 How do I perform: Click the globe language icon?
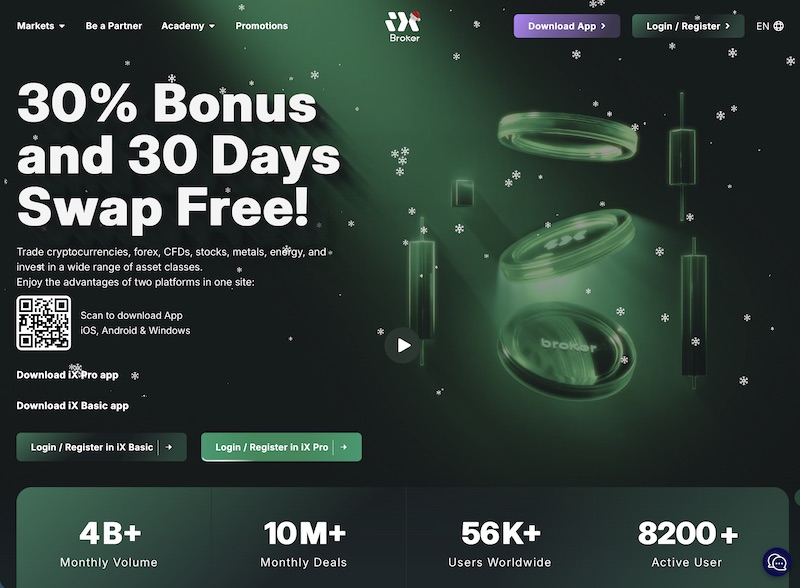pyautogui.click(x=779, y=26)
